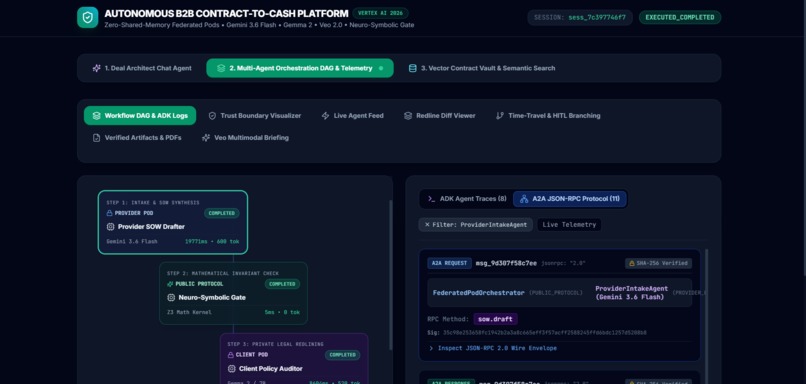Click the DAG panel vertical scrollbar

click(390, 275)
